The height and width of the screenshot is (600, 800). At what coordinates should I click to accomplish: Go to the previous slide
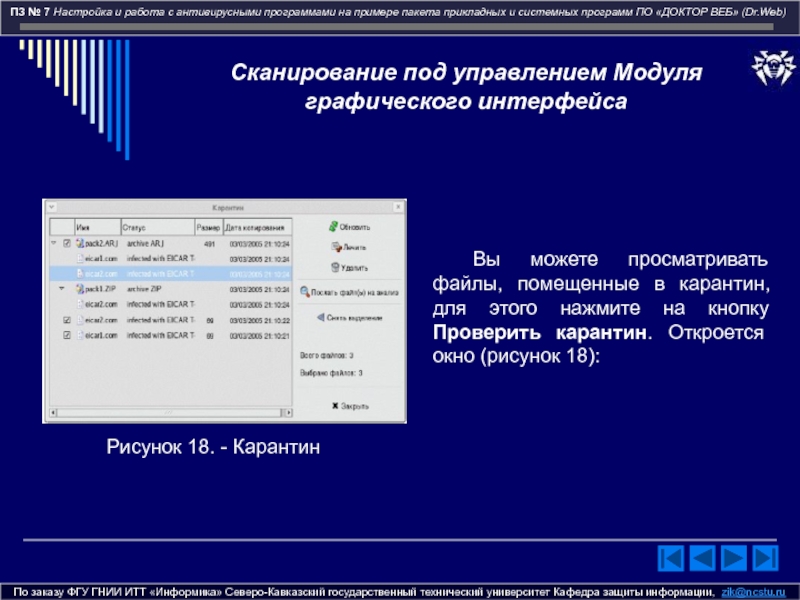point(704,557)
